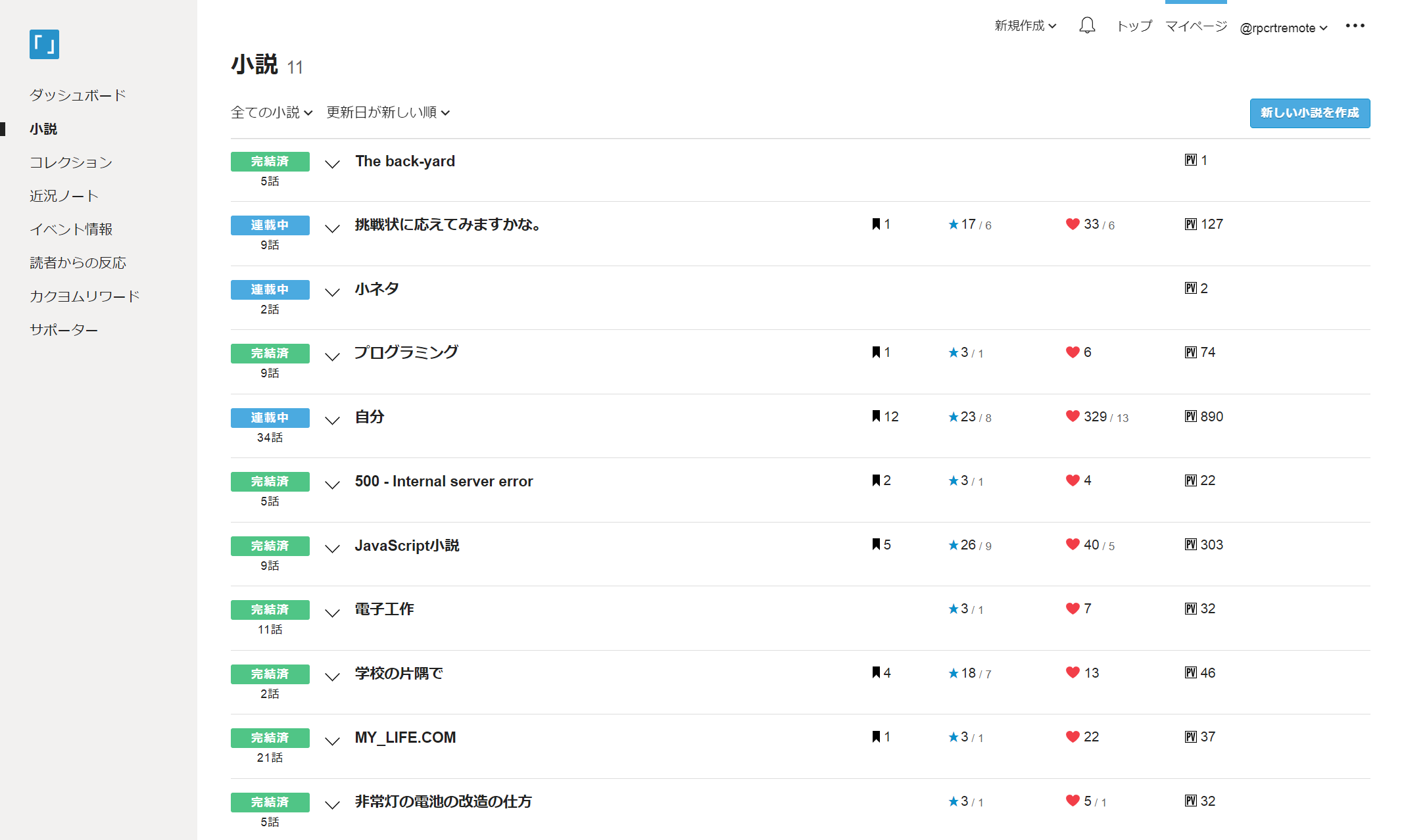
Task: Go to ダッシュボード in sidebar
Action: click(x=78, y=95)
